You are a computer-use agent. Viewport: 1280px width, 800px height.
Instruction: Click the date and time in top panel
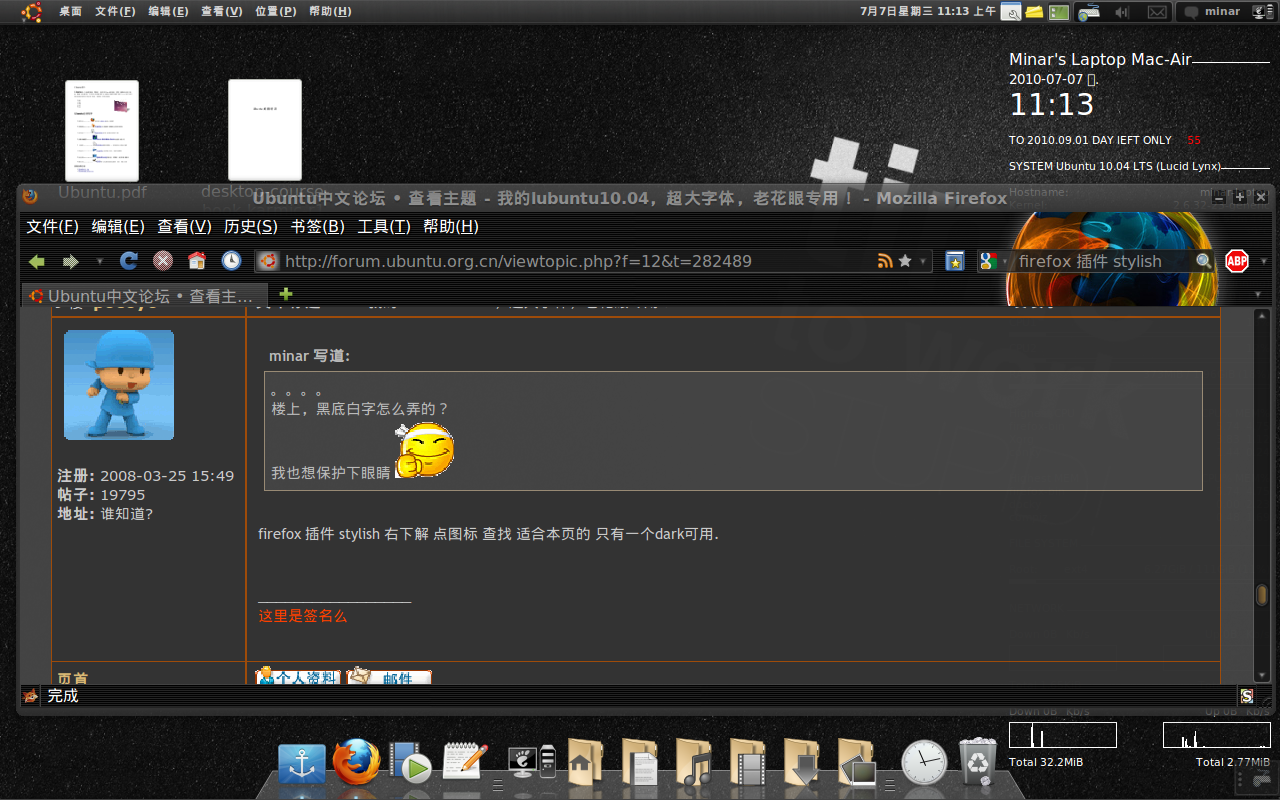(x=927, y=12)
